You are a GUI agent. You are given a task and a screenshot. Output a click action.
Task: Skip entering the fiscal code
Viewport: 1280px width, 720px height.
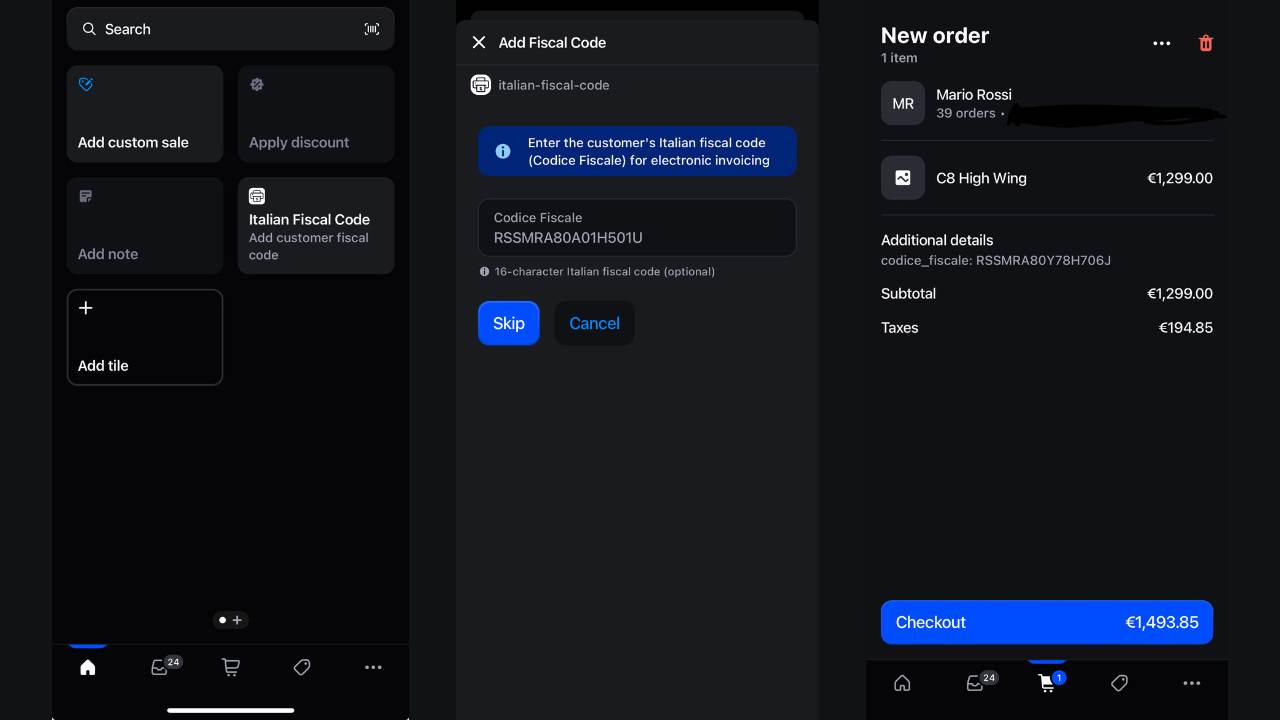pyautogui.click(x=508, y=323)
